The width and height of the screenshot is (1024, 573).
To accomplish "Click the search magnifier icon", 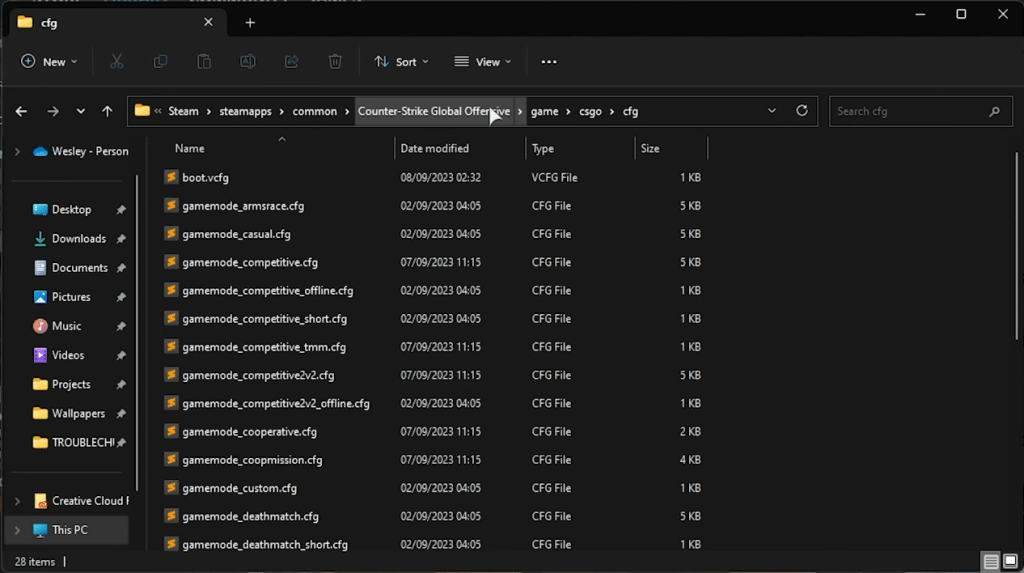I will click(994, 112).
